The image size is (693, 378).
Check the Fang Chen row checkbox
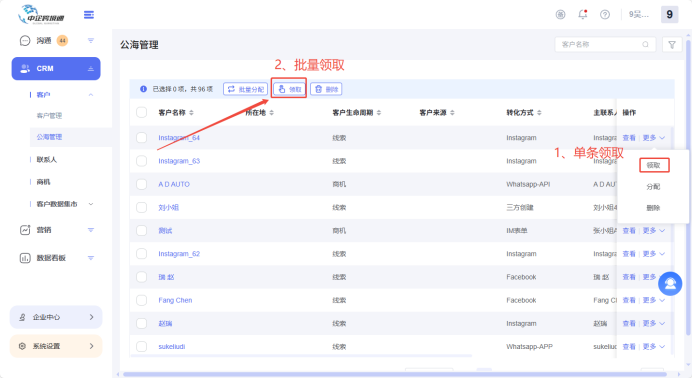(141, 300)
